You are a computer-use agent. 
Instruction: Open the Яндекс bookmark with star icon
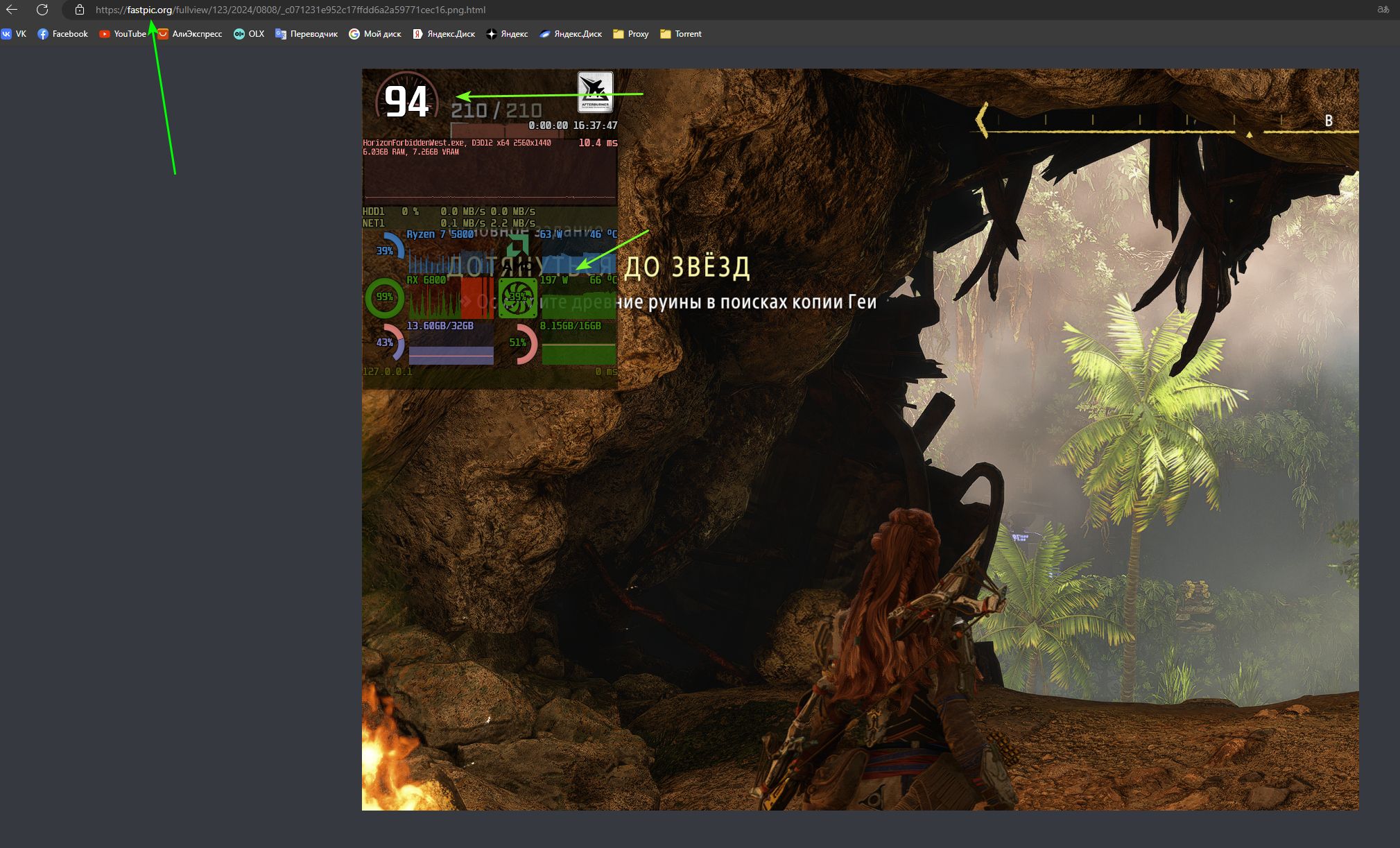tap(507, 34)
